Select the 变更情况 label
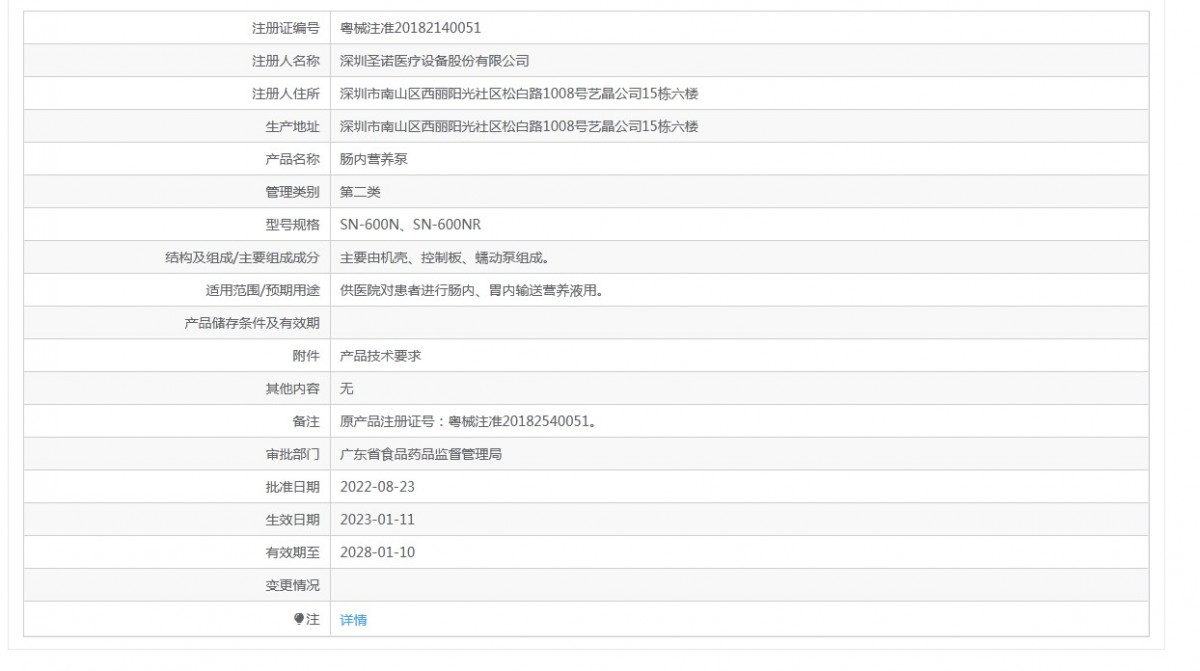 [x=292, y=586]
